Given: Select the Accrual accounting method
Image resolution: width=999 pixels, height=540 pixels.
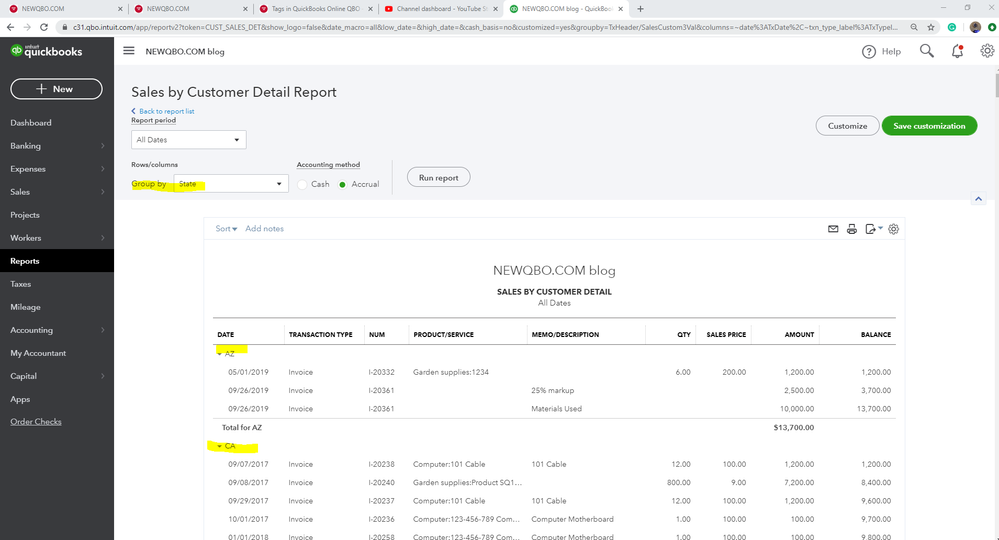Looking at the screenshot, I should 343,184.
